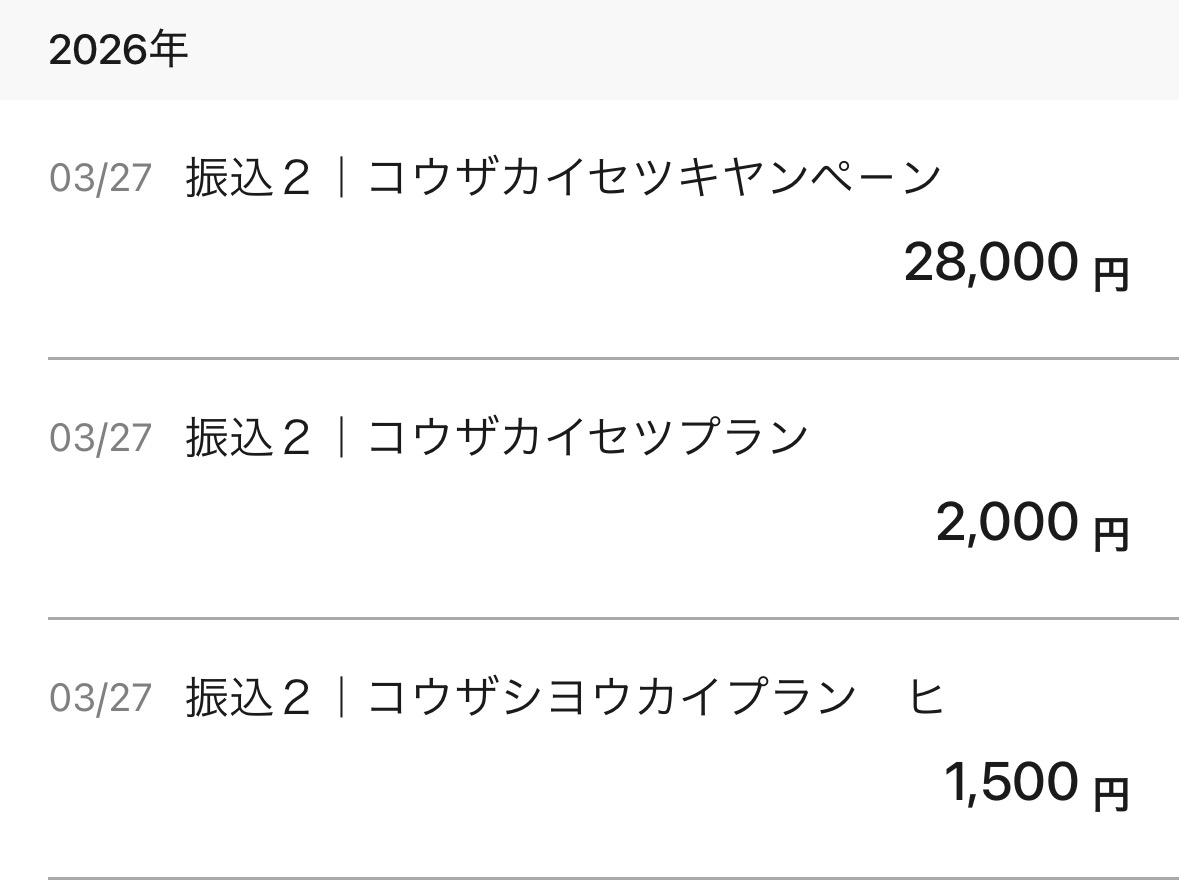The width and height of the screenshot is (1179, 883).
Task: Select 振込２ label on the コウザシヨウカイプラン row
Action: click(248, 698)
